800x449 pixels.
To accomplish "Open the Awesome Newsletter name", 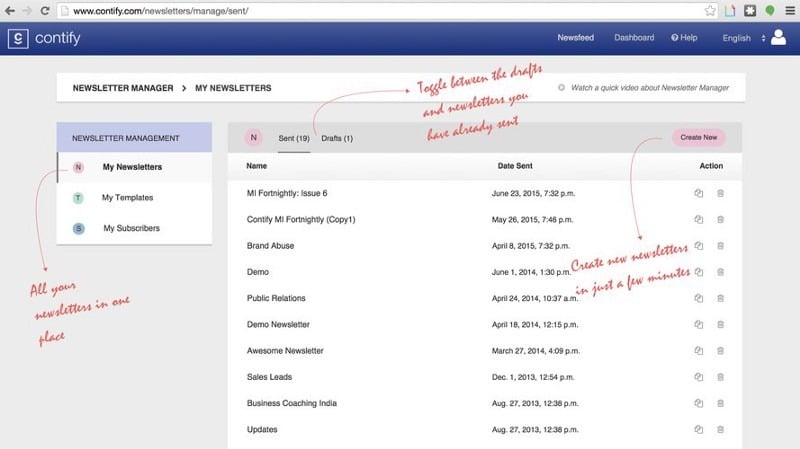I will pyautogui.click(x=285, y=351).
